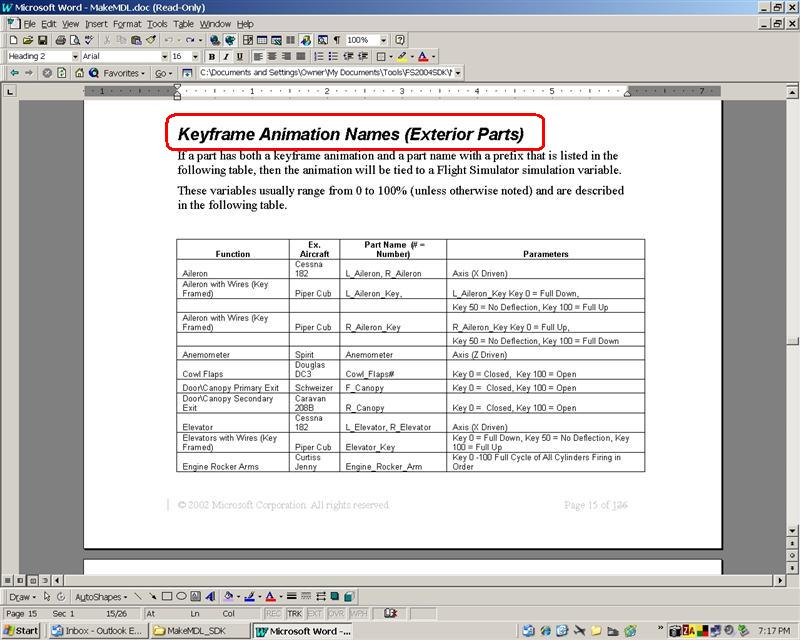Switch to Inbox - Outlook Express taskbar button
This screenshot has width=800, height=640.
[x=97, y=631]
